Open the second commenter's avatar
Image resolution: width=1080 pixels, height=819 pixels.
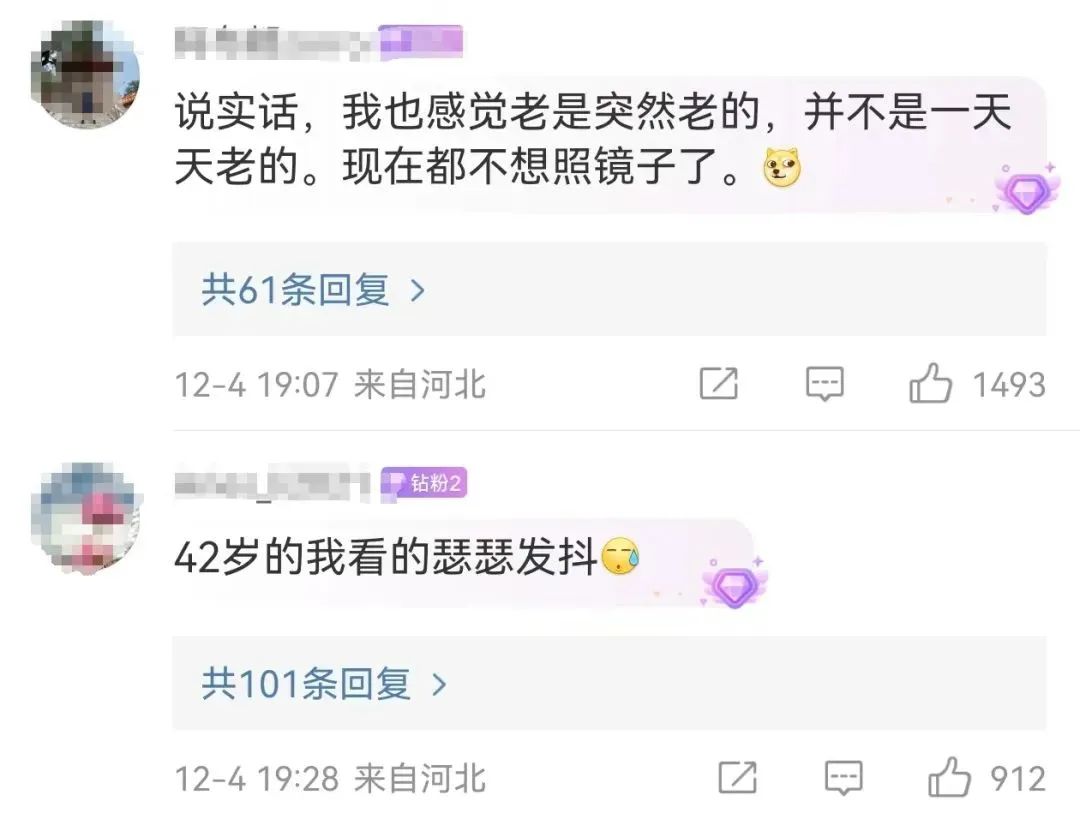(85, 518)
